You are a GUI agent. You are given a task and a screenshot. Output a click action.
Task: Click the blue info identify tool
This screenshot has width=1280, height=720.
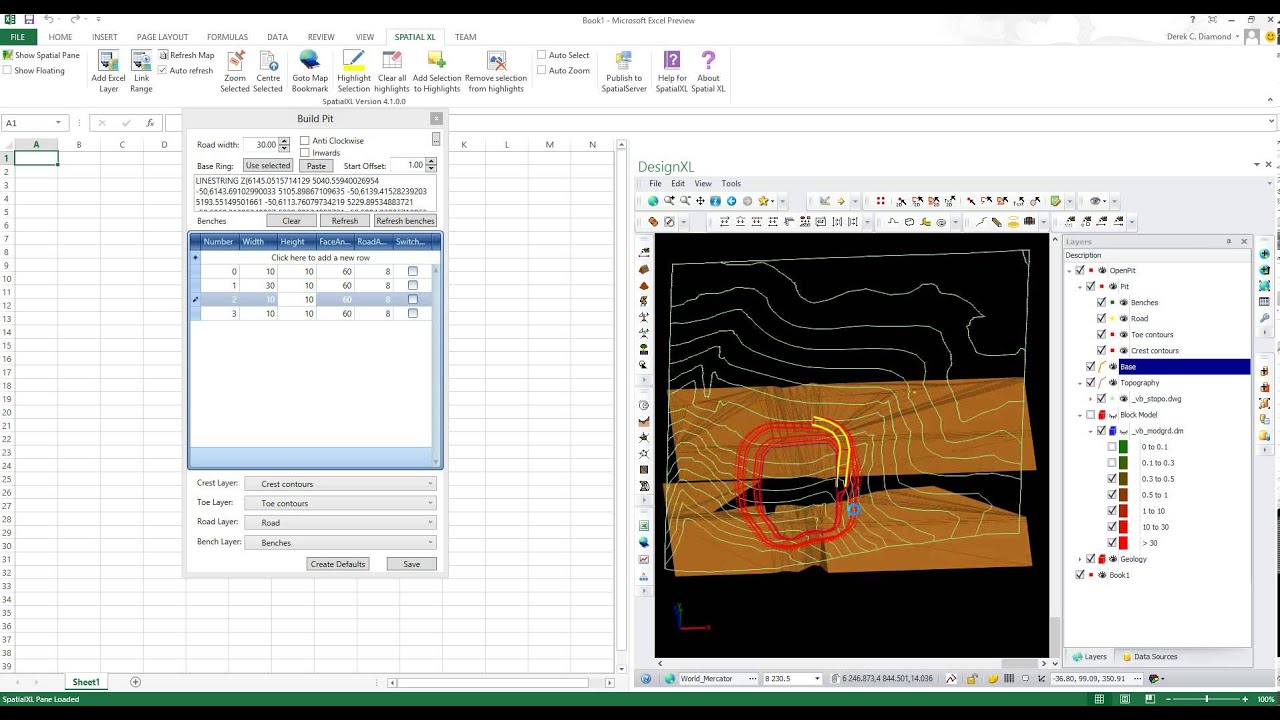(715, 201)
